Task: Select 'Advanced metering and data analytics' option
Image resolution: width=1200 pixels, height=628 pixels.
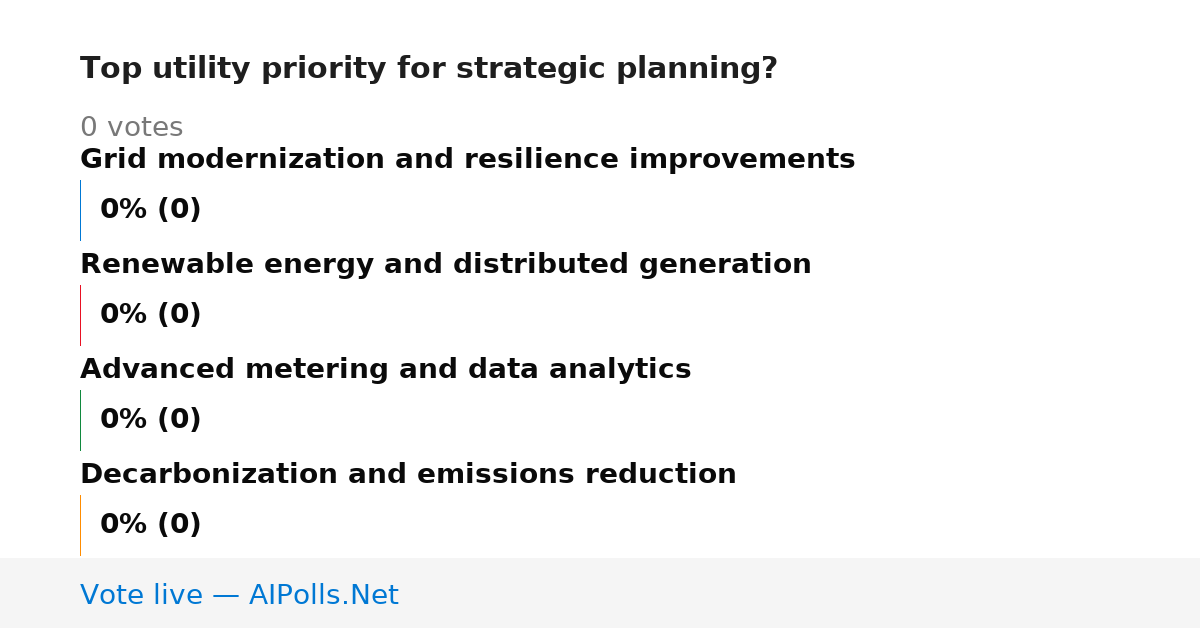Action: pyautogui.click(x=385, y=370)
